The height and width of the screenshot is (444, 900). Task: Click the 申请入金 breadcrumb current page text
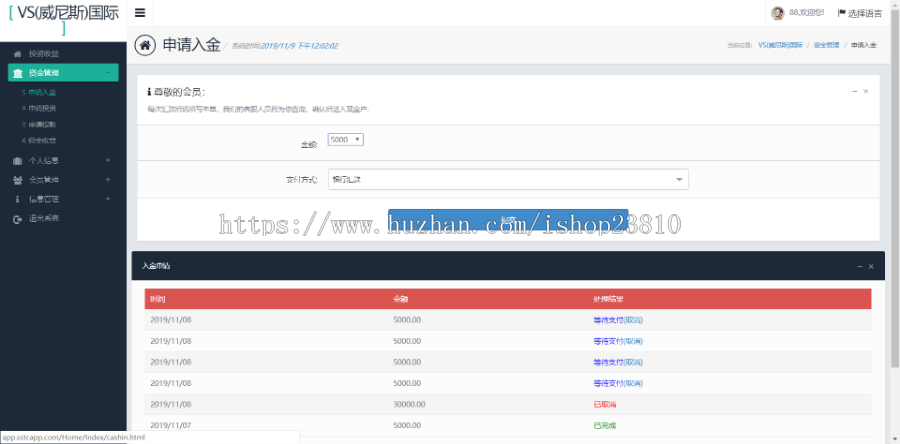(x=863, y=45)
